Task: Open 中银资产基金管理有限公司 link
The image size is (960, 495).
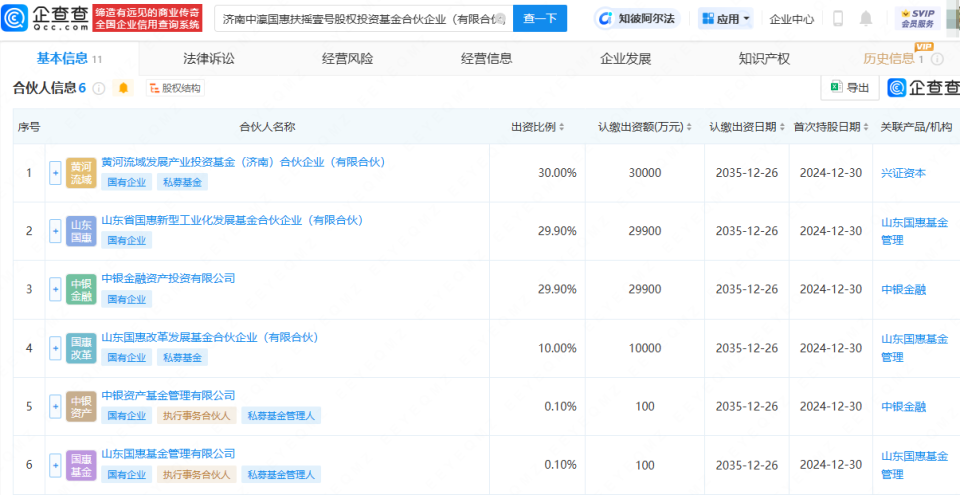Action: point(168,395)
